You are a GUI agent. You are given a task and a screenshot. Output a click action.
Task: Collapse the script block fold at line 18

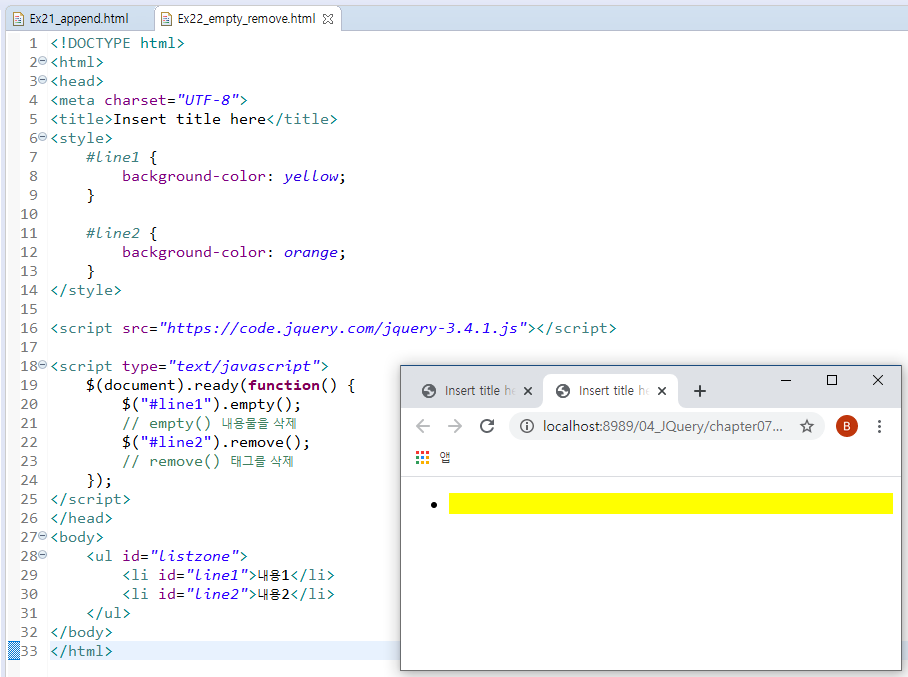pos(42,365)
